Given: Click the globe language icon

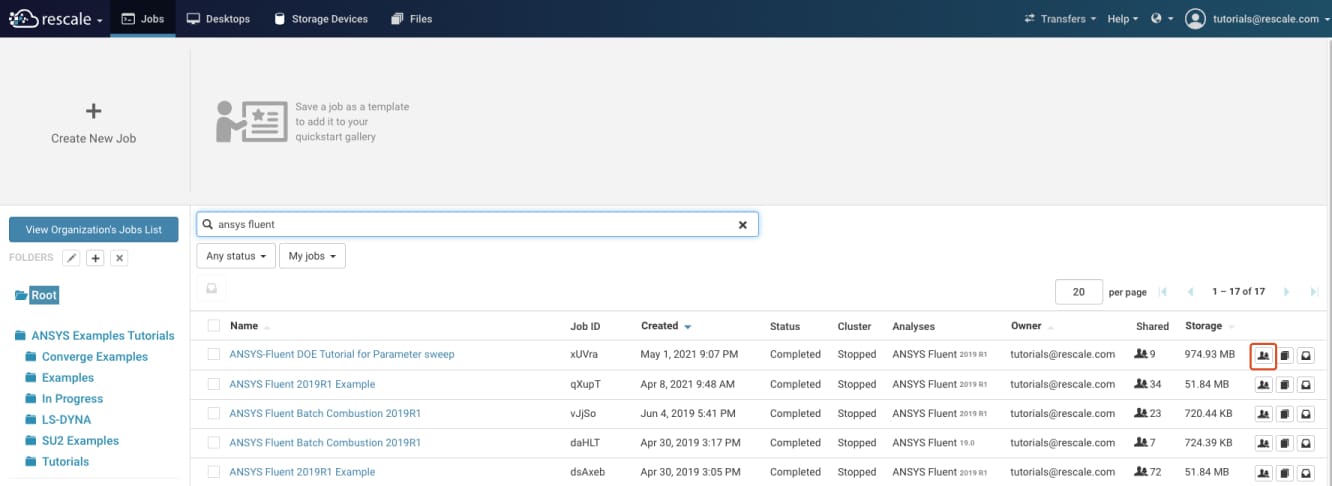Looking at the screenshot, I should tap(1157, 19).
